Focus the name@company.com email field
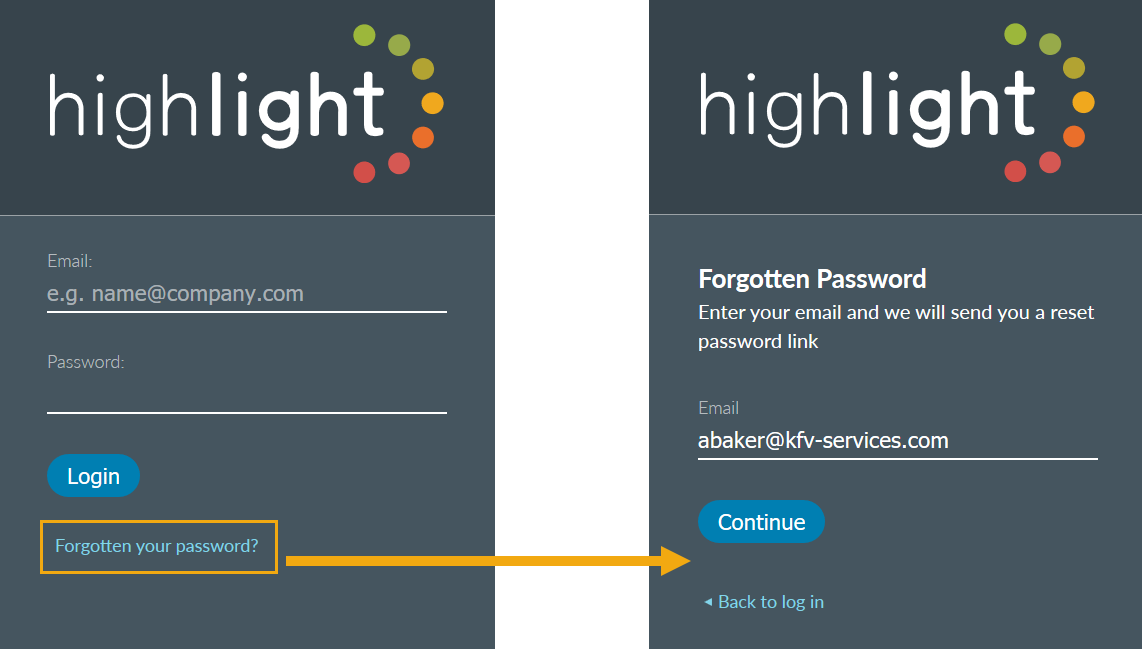The height and width of the screenshot is (649, 1142). 246,294
